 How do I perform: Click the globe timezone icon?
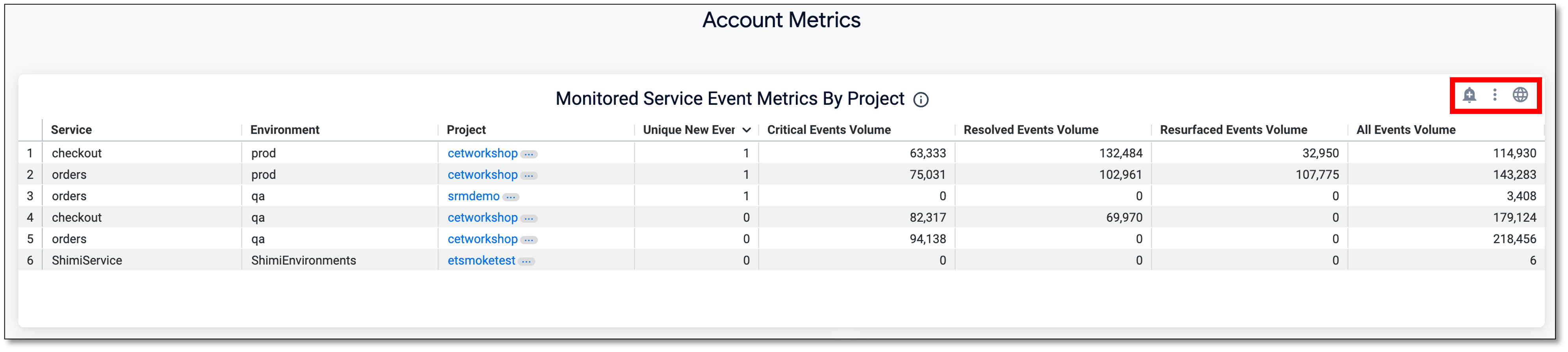click(x=1520, y=95)
